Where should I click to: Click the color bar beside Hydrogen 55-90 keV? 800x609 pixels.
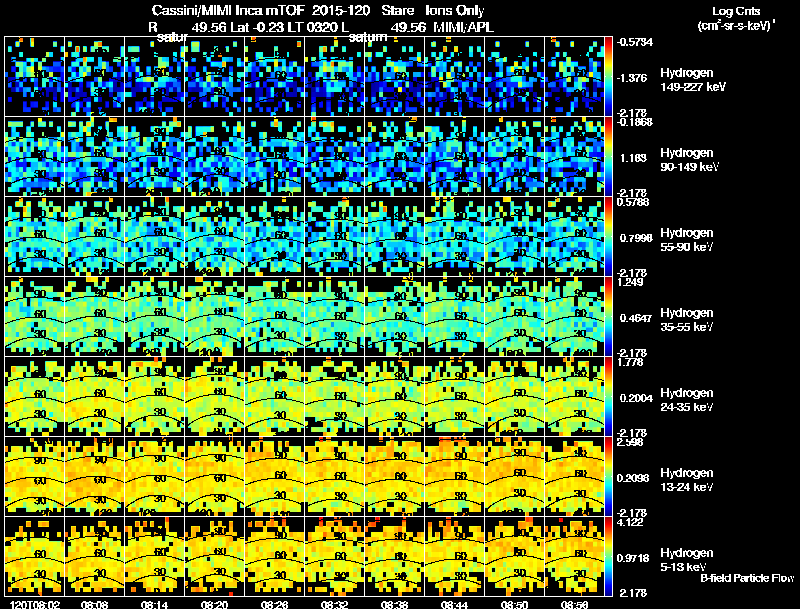[x=608, y=236]
